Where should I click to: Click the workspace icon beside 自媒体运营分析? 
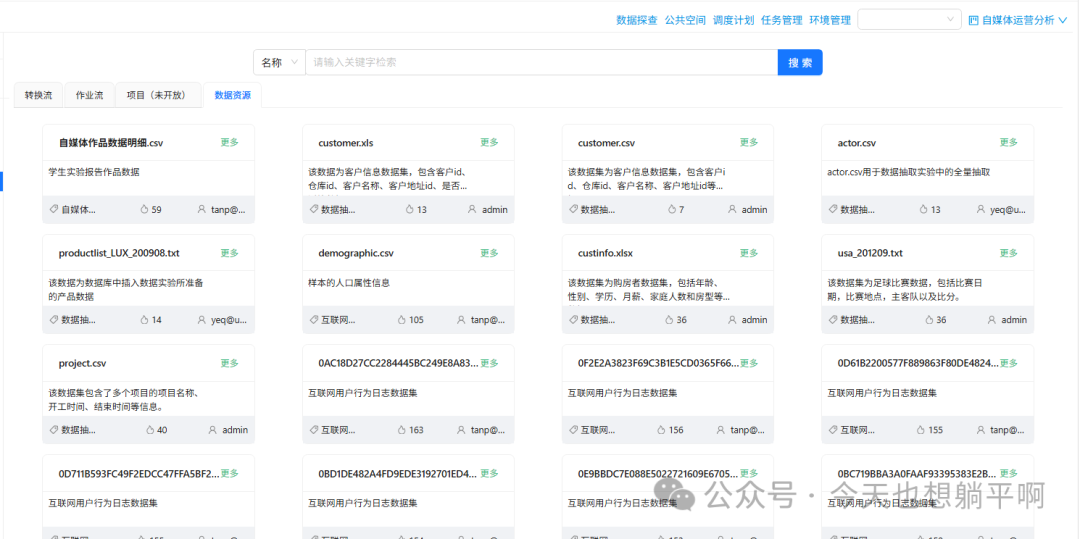(973, 20)
